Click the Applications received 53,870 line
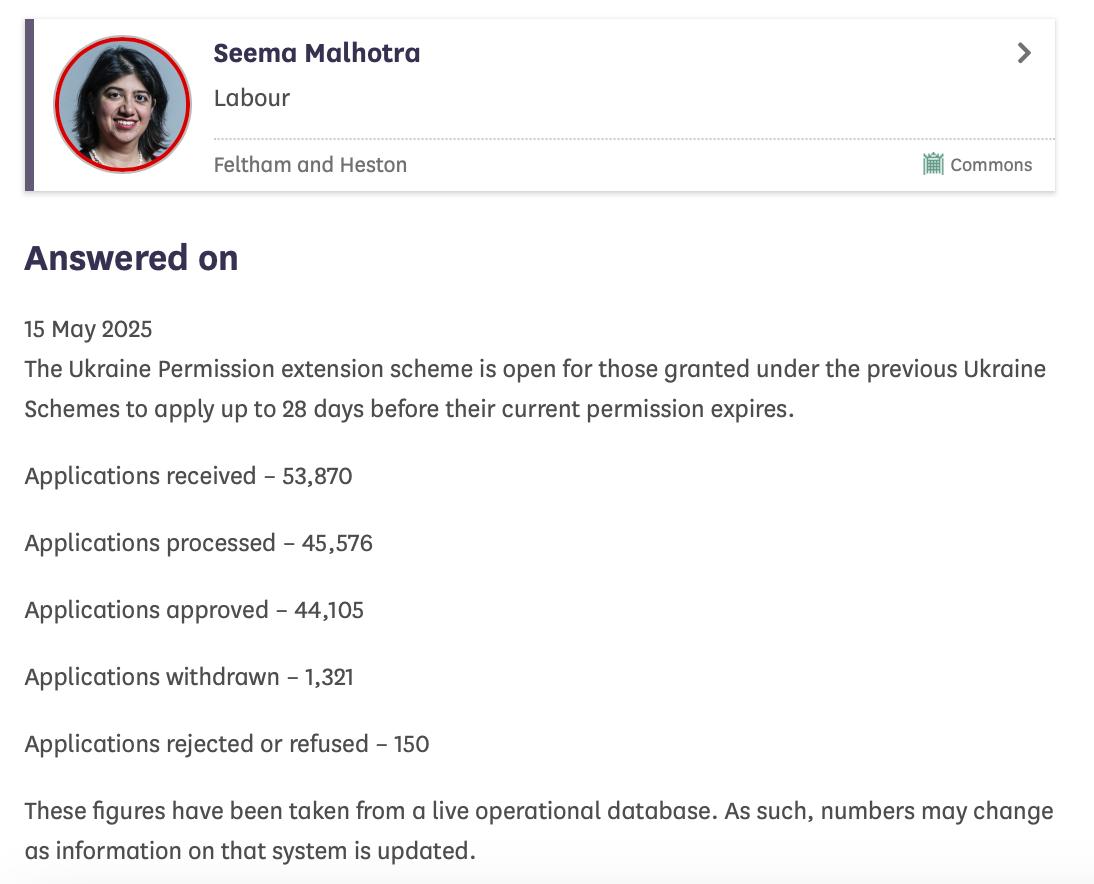The width and height of the screenshot is (1094, 884). coord(188,476)
